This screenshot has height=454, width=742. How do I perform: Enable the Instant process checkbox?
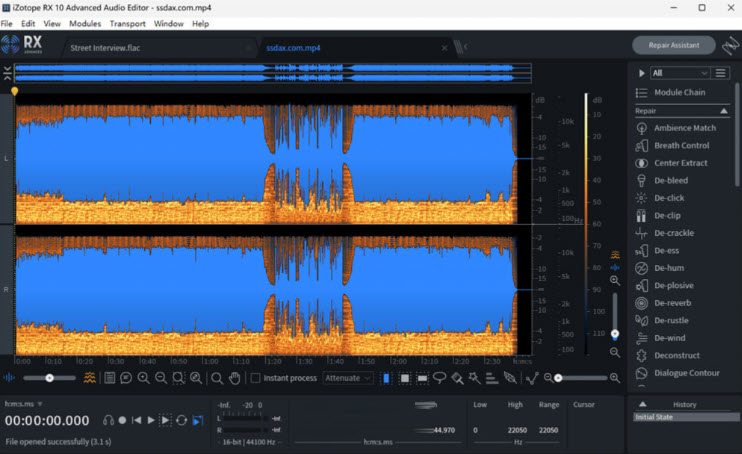[256, 378]
